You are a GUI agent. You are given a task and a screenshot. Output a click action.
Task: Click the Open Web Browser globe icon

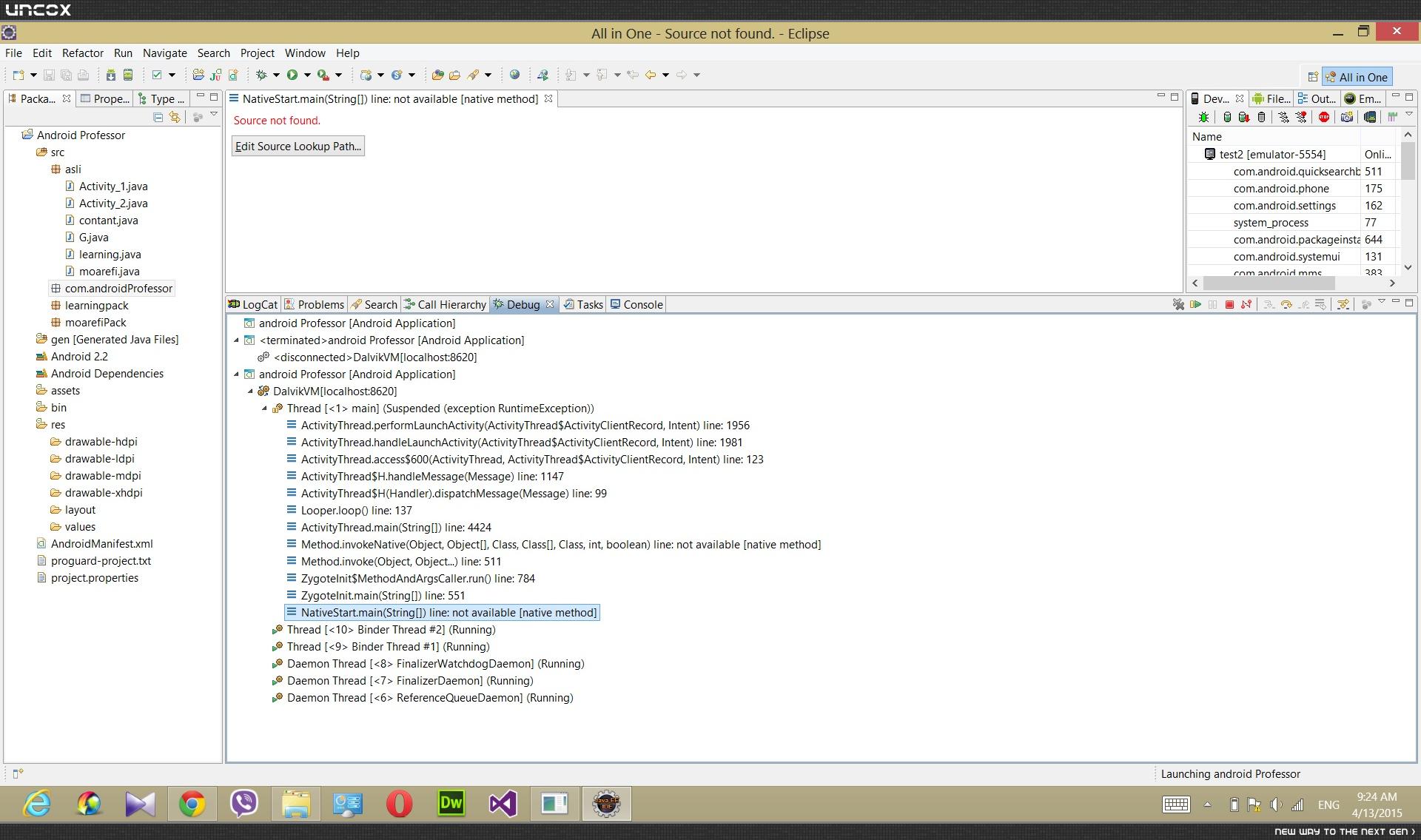514,75
